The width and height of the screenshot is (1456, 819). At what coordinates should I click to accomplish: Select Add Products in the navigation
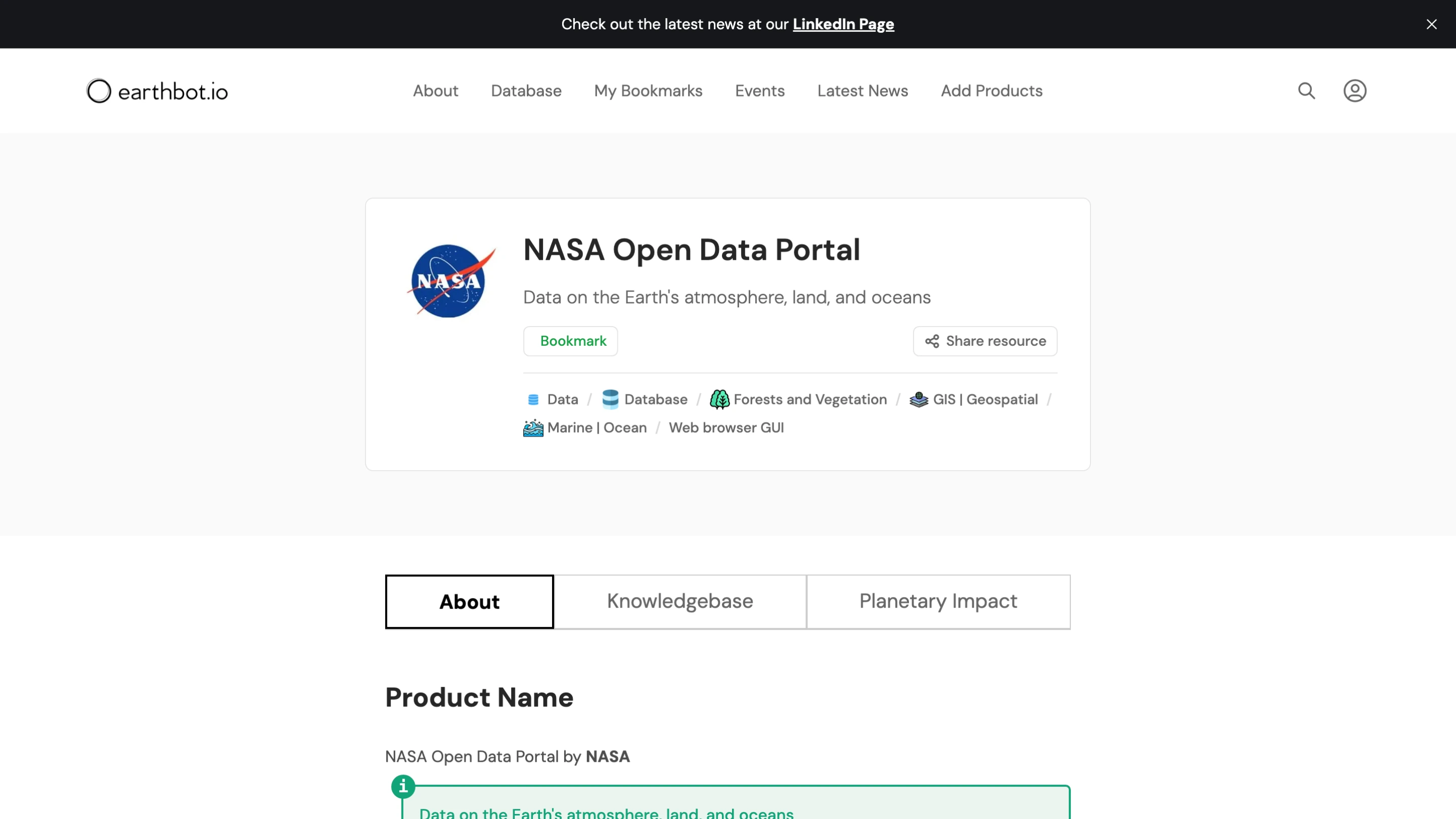pos(991,90)
